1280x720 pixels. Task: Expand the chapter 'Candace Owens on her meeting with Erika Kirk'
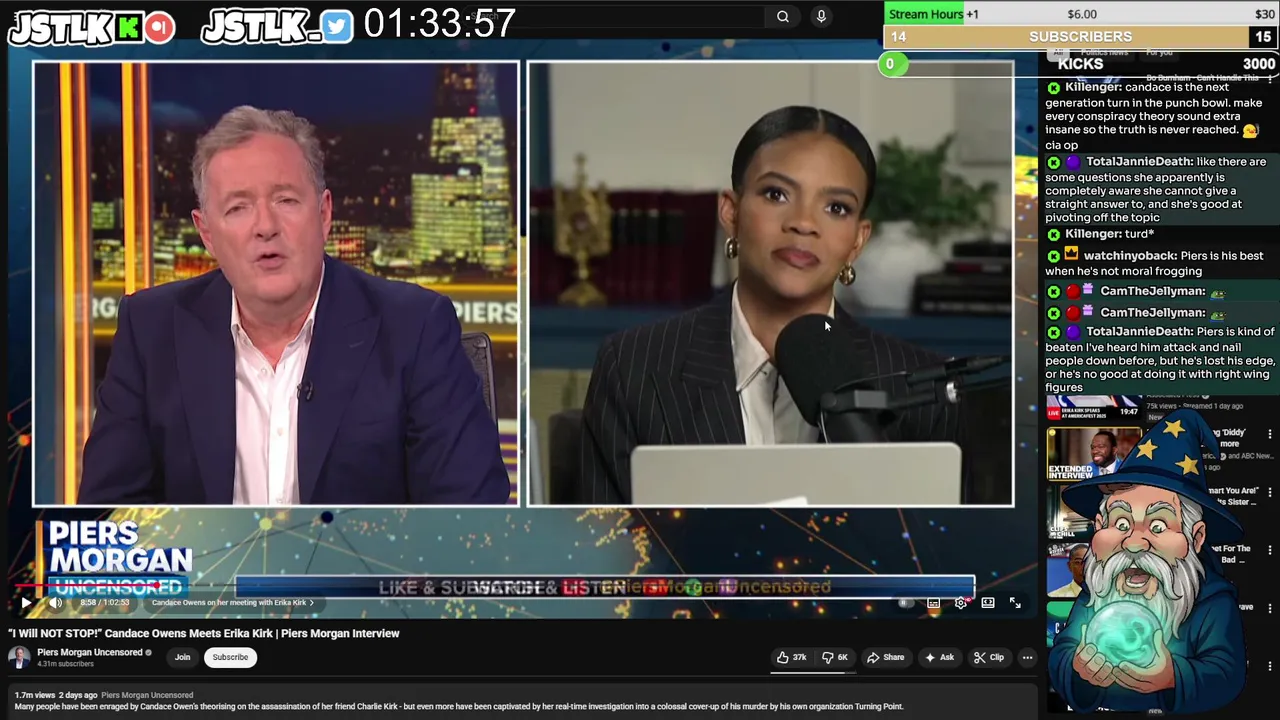coord(232,603)
